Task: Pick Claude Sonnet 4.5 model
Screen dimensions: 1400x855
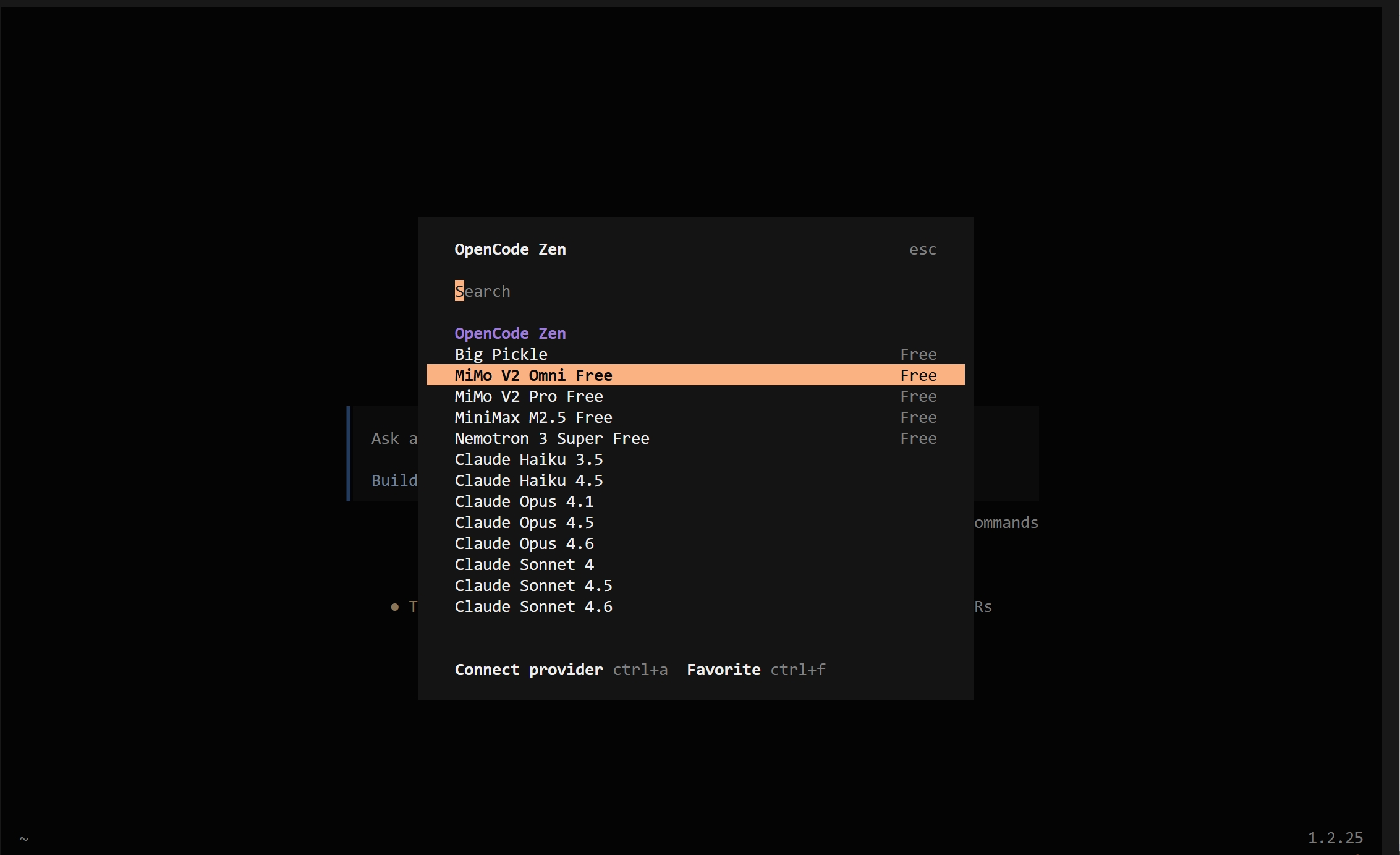Action: [695, 585]
